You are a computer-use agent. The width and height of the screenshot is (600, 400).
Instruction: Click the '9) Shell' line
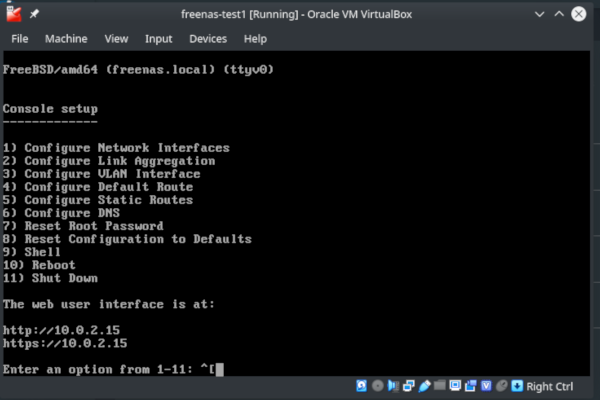[x=32, y=252]
